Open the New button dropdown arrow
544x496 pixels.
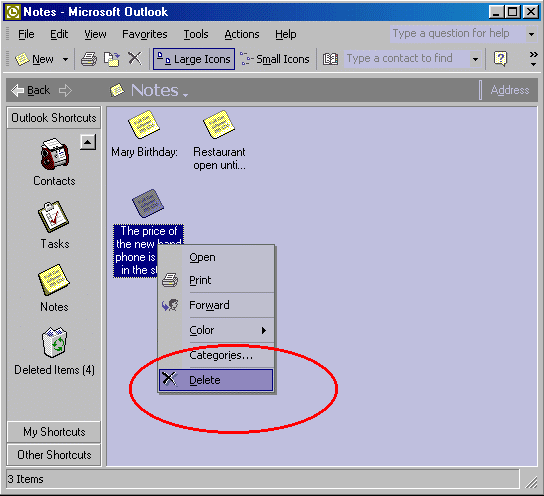(x=65, y=59)
